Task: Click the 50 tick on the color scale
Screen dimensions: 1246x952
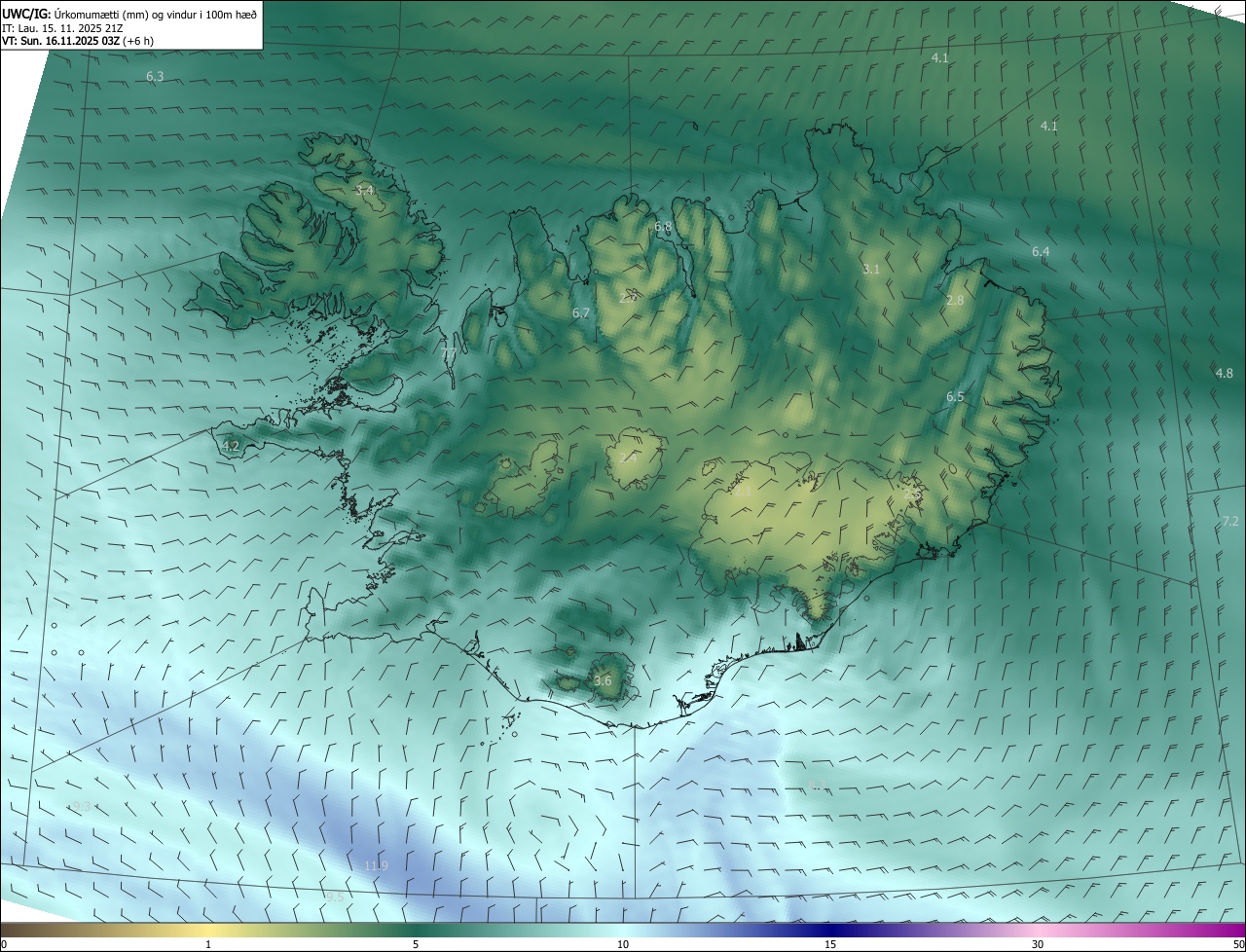Action: (x=1237, y=944)
